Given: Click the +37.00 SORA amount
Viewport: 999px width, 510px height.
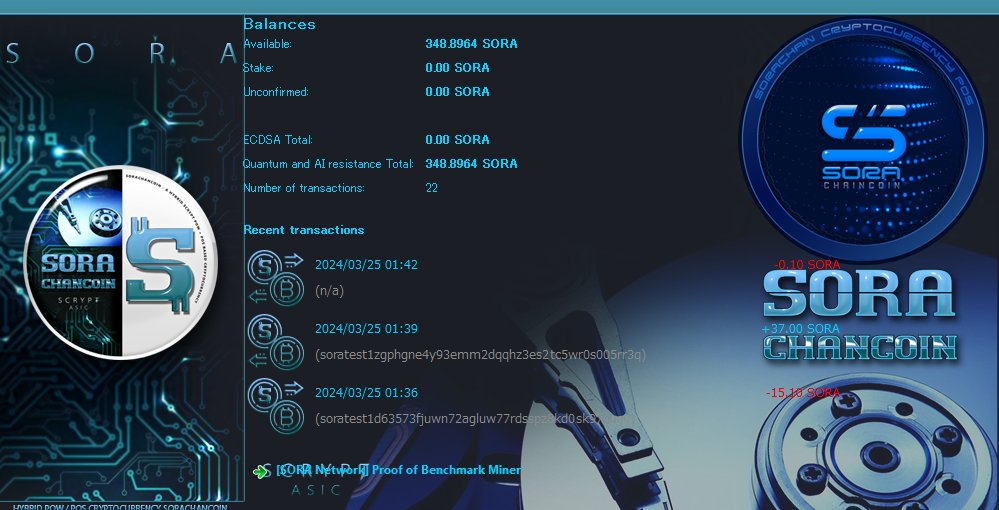Looking at the screenshot, I should pos(800,329).
